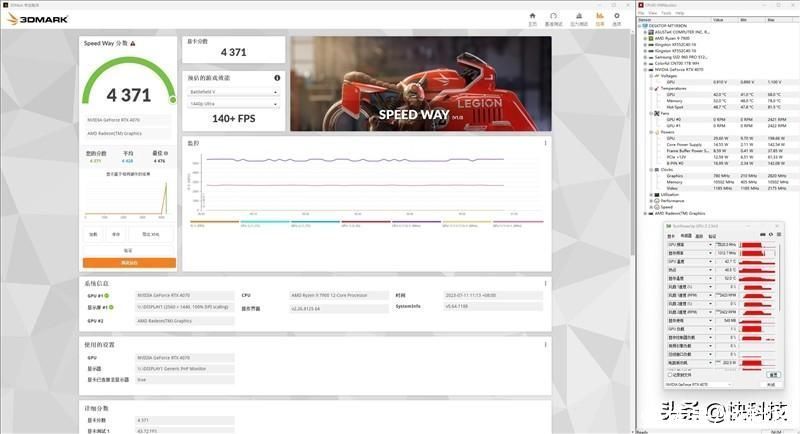Click the green status icon beside GPU #1
Viewport: 800px width, 434px height.
coord(107,296)
